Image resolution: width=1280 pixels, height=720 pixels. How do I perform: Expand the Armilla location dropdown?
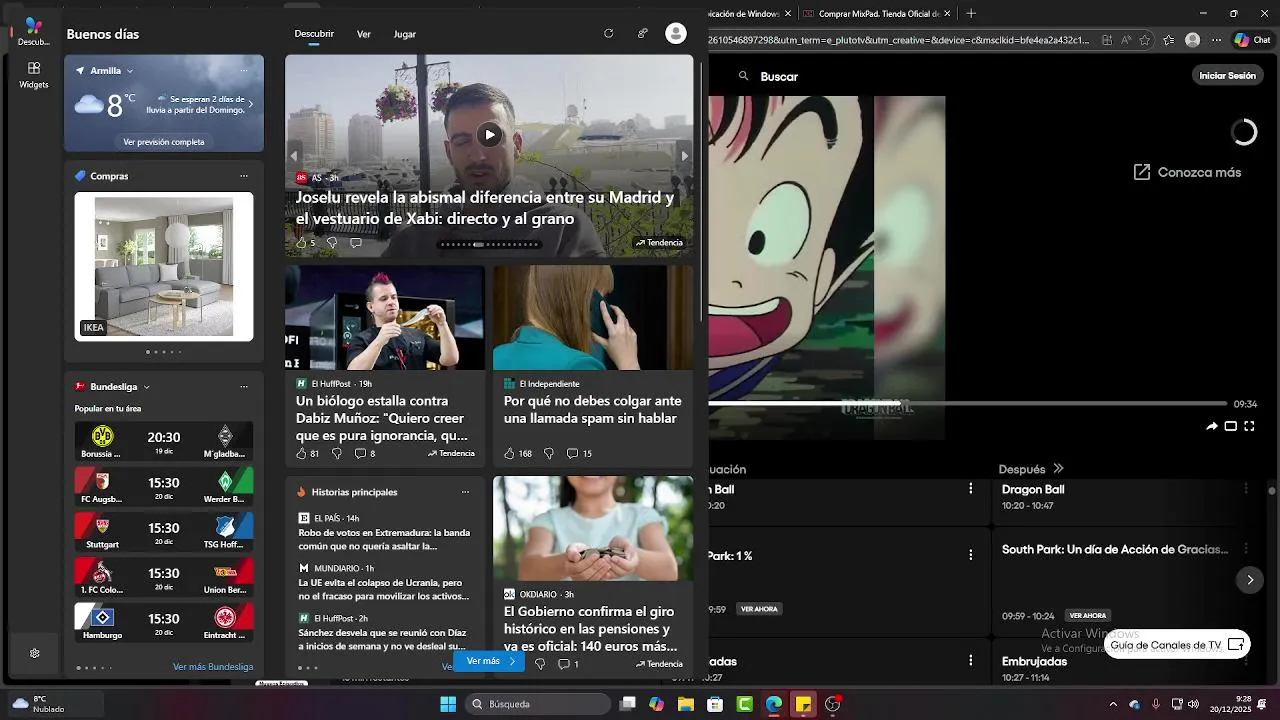(130, 71)
